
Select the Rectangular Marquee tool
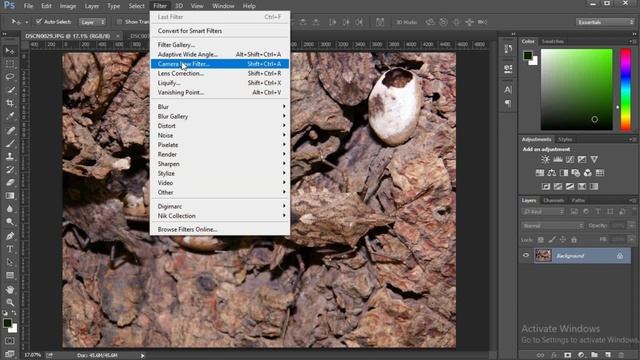pyautogui.click(x=10, y=64)
